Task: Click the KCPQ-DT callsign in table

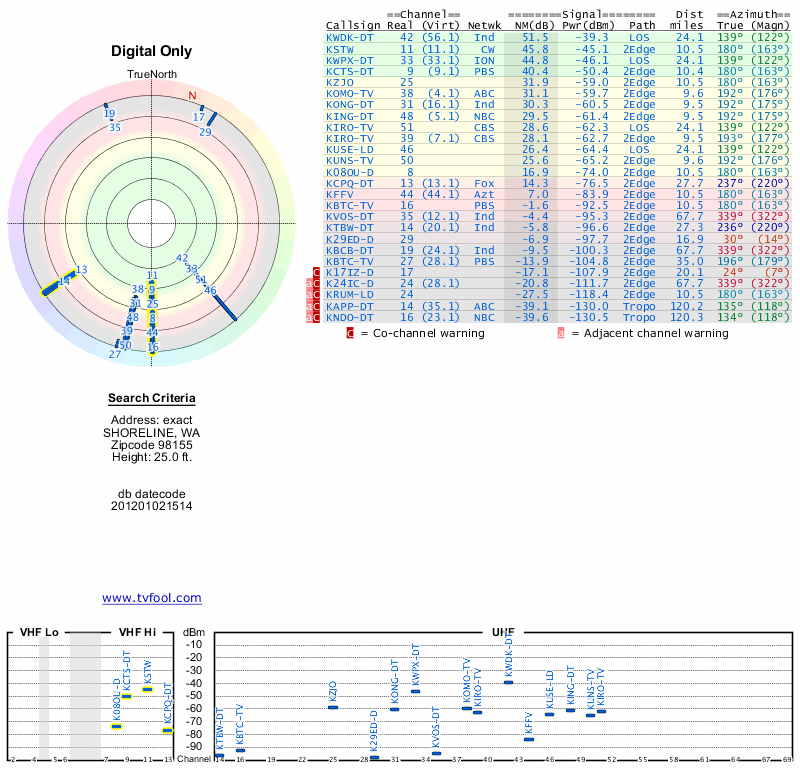Action: tap(350, 184)
